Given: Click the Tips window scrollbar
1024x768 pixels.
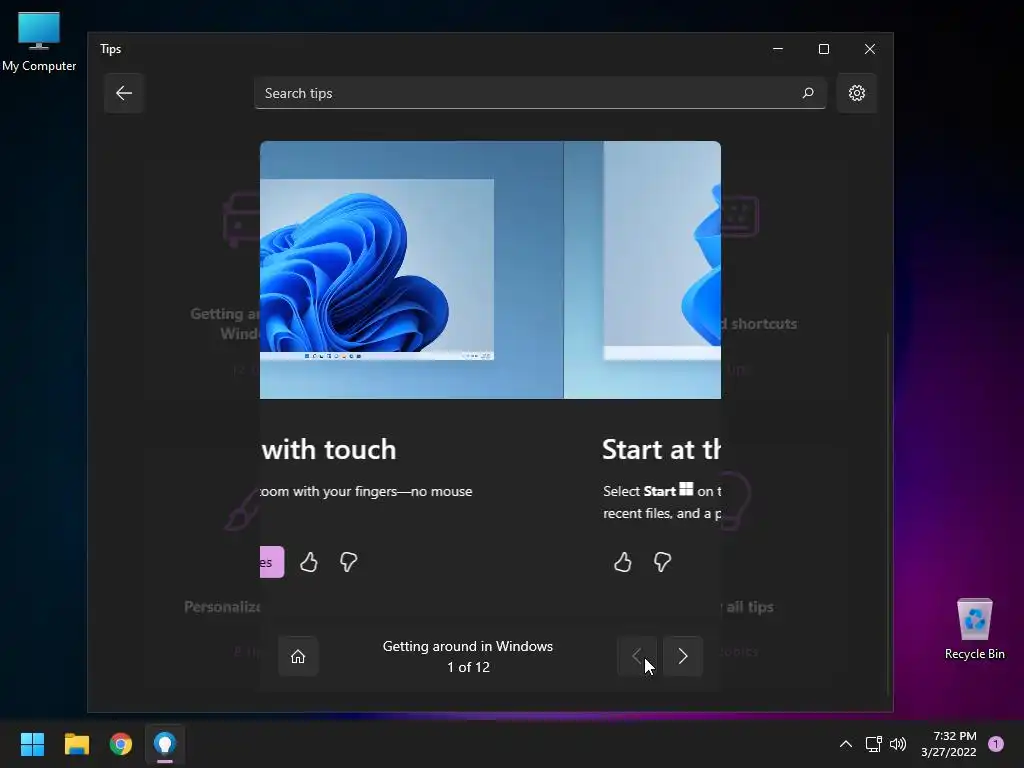Looking at the screenshot, I should 888,514.
